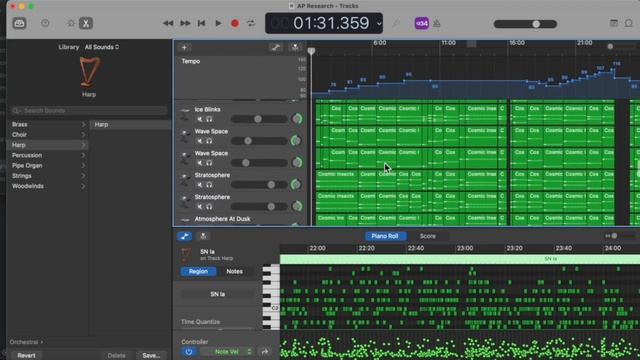Toggle the purple Count-in button
Image resolution: width=640 pixels, height=360 pixels.
[x=422, y=23]
